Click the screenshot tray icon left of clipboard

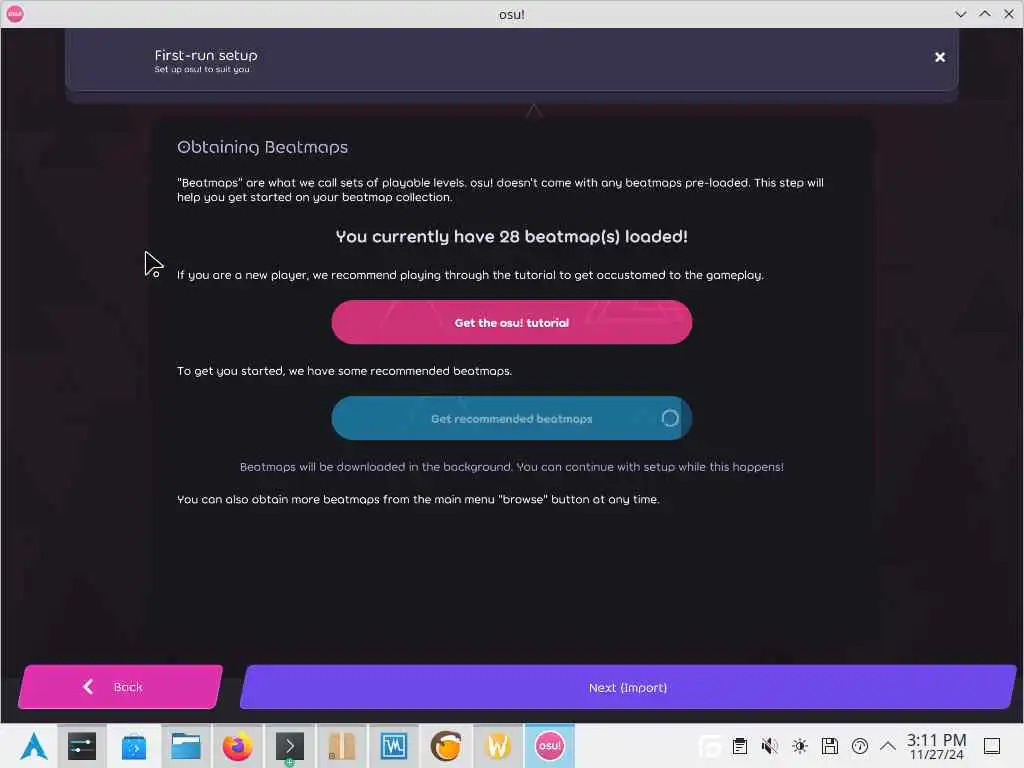(710, 746)
